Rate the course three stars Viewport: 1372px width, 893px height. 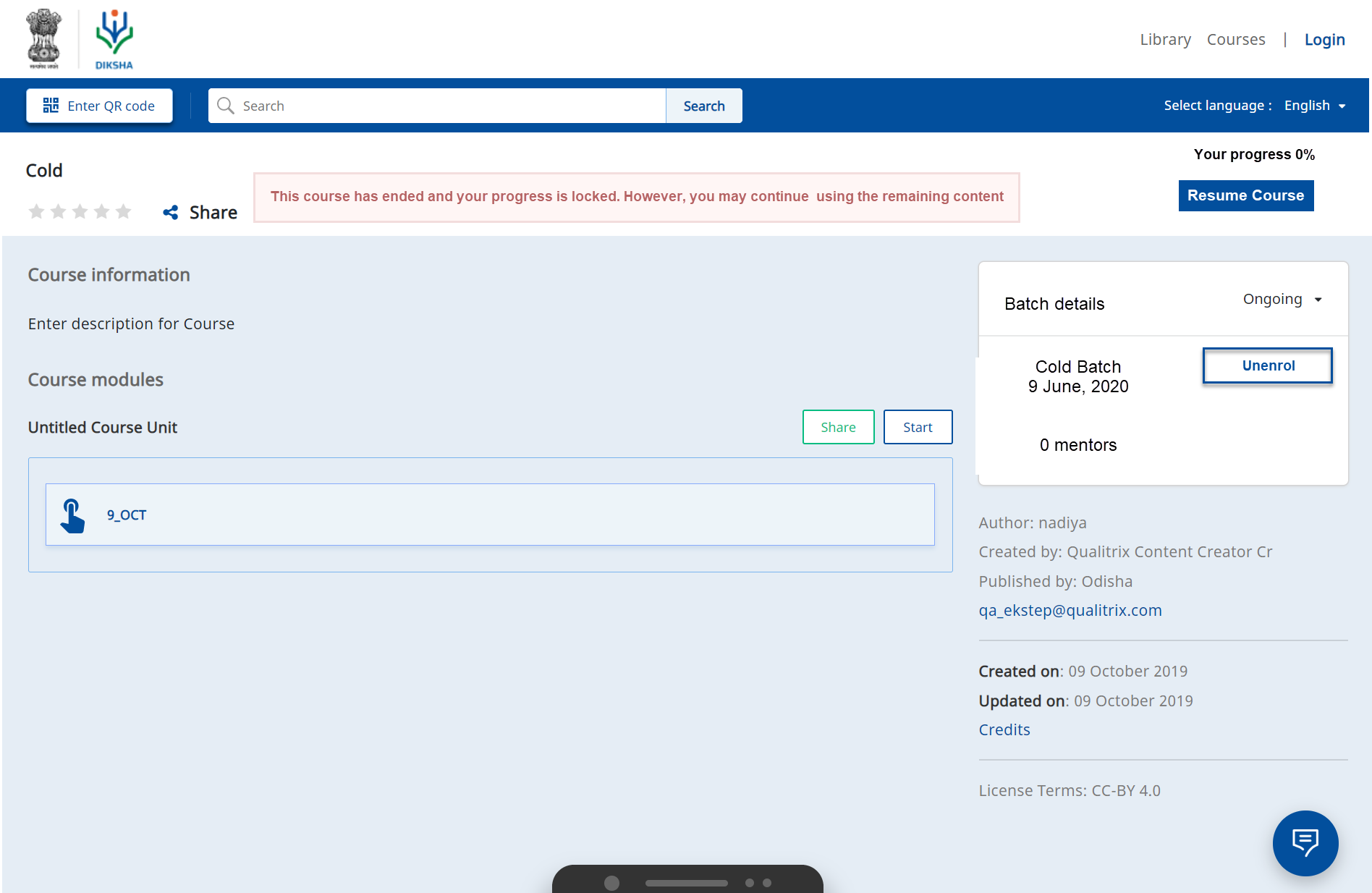[x=80, y=211]
